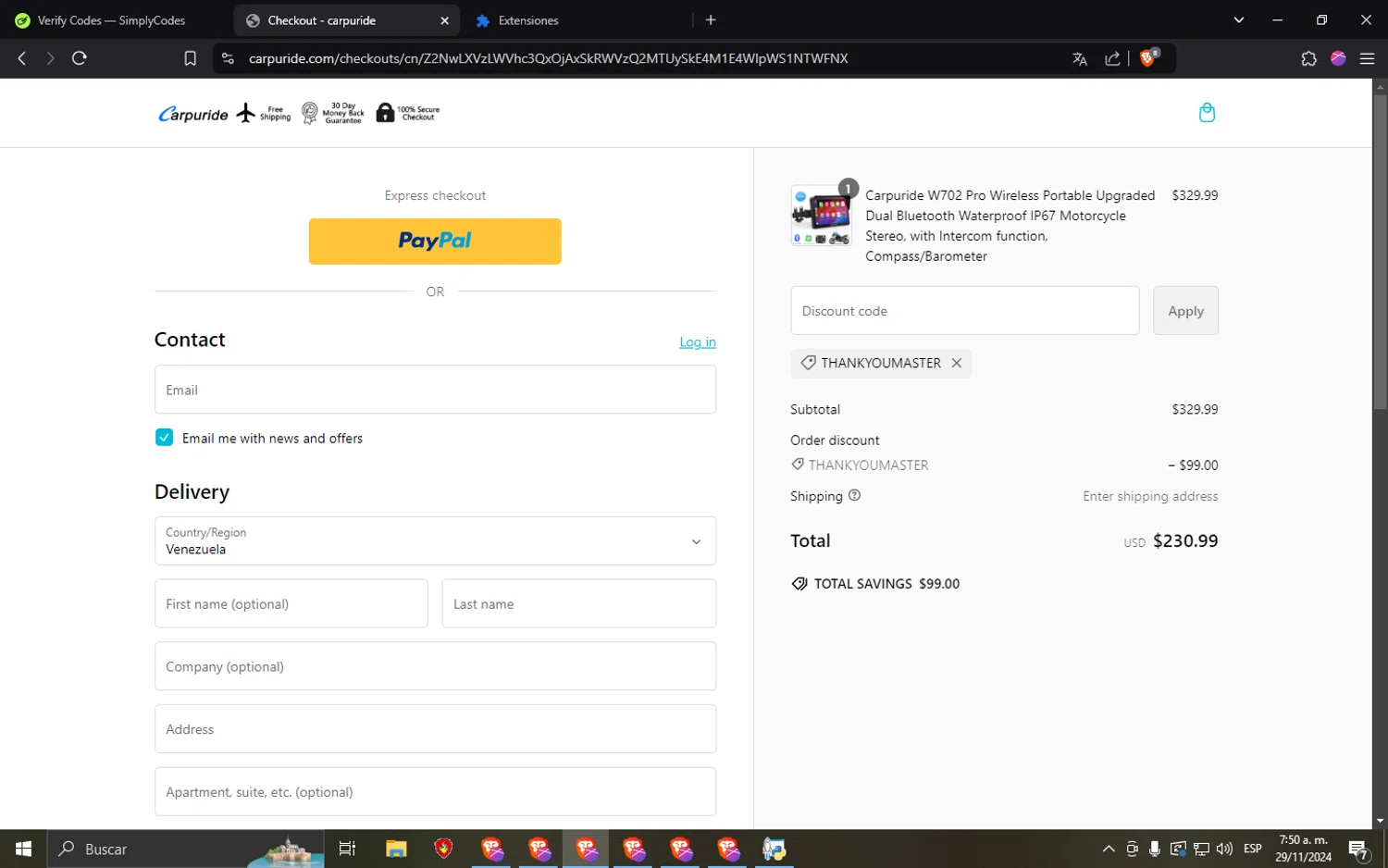Click the Subtotal $329.99 value
1388x868 pixels.
pyautogui.click(x=1195, y=409)
